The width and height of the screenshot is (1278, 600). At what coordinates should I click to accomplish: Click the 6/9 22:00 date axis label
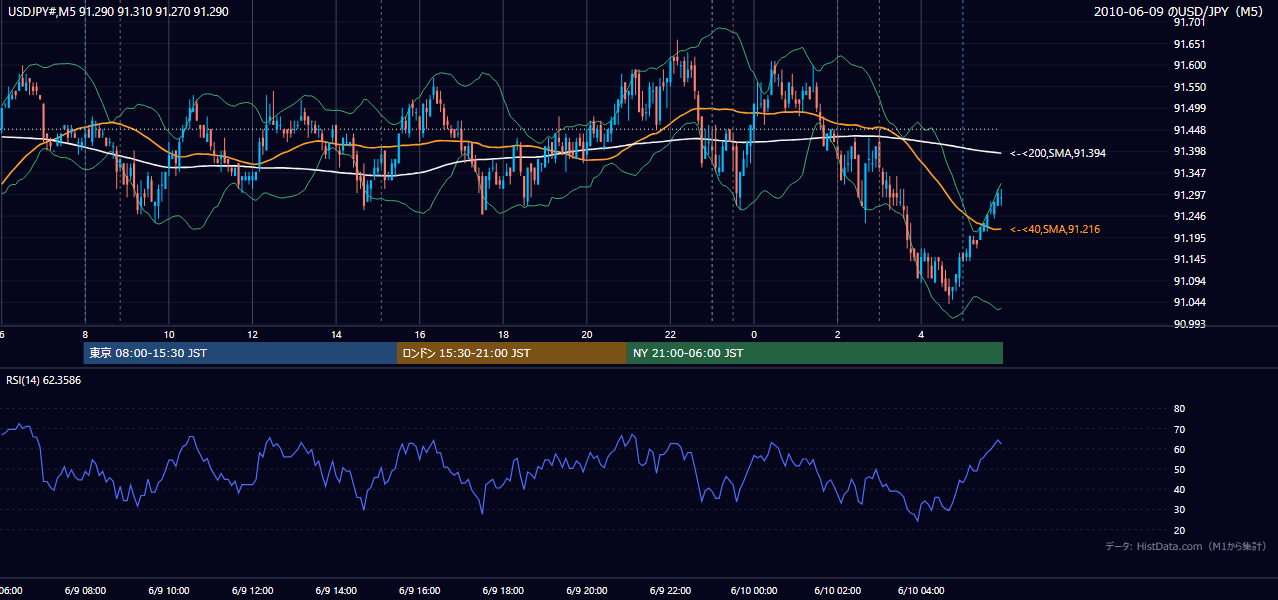670,591
